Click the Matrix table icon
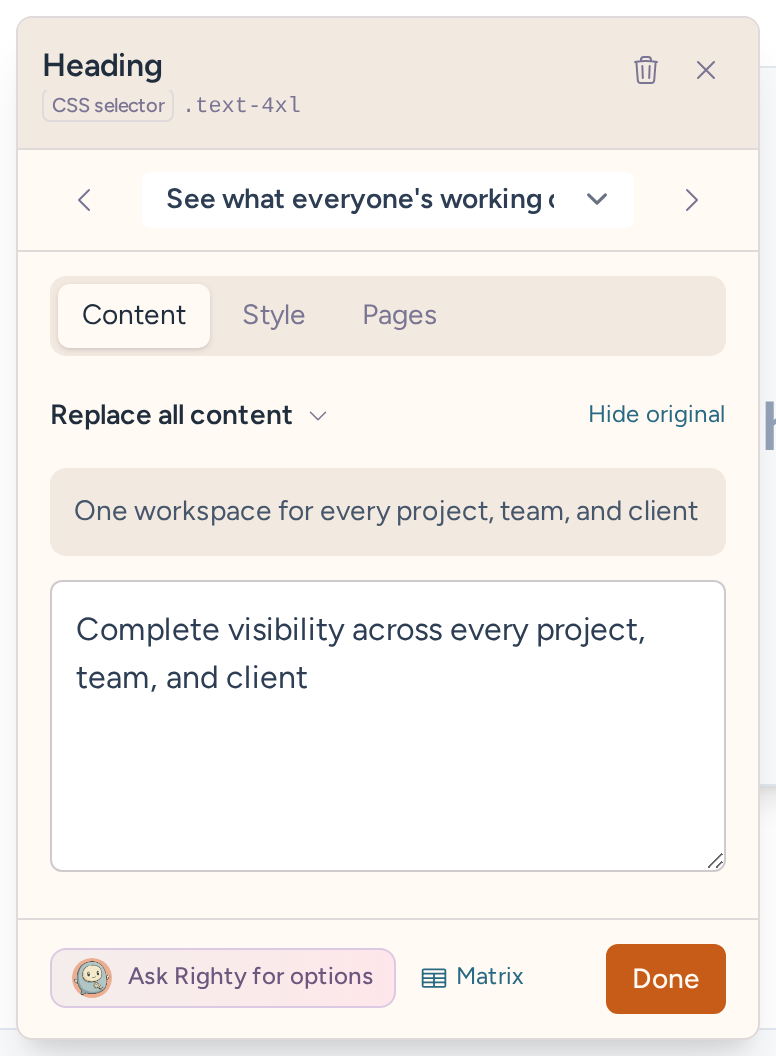This screenshot has width=776, height=1056. (x=434, y=978)
